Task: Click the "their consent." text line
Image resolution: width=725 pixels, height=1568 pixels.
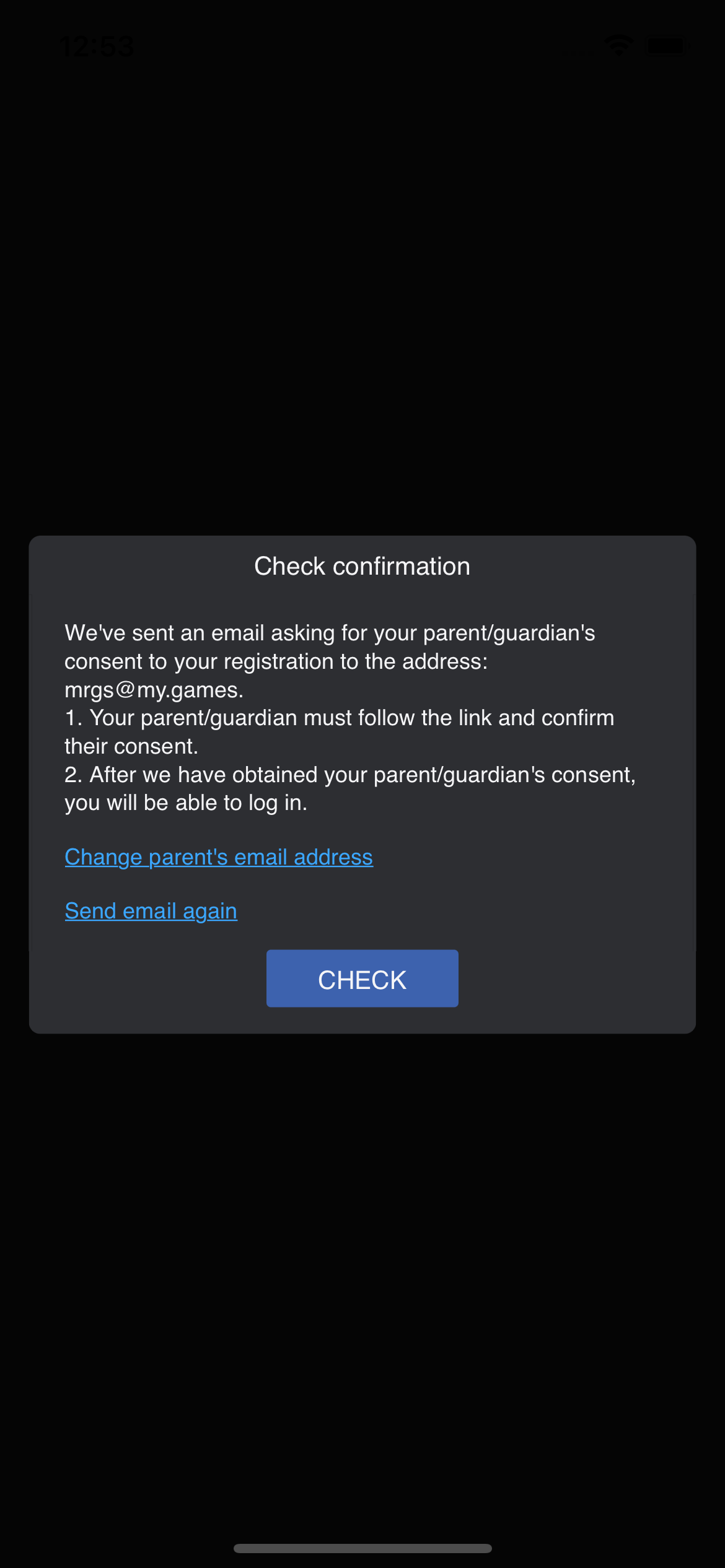Action: pyautogui.click(x=131, y=746)
